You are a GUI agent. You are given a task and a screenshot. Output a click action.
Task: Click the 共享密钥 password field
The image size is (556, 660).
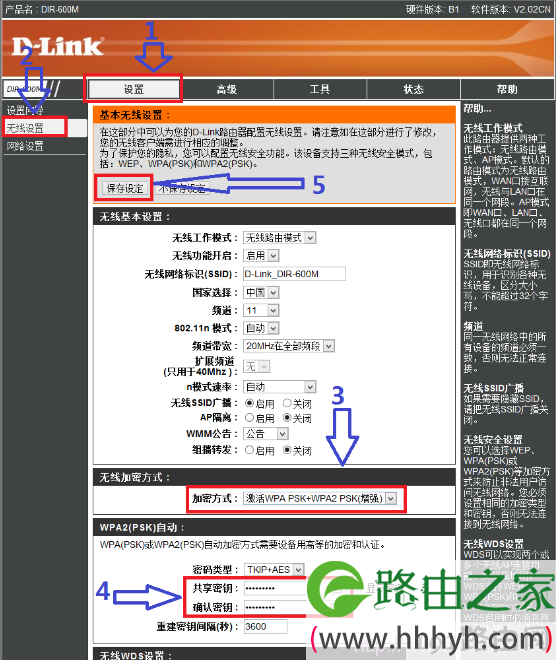(276, 588)
